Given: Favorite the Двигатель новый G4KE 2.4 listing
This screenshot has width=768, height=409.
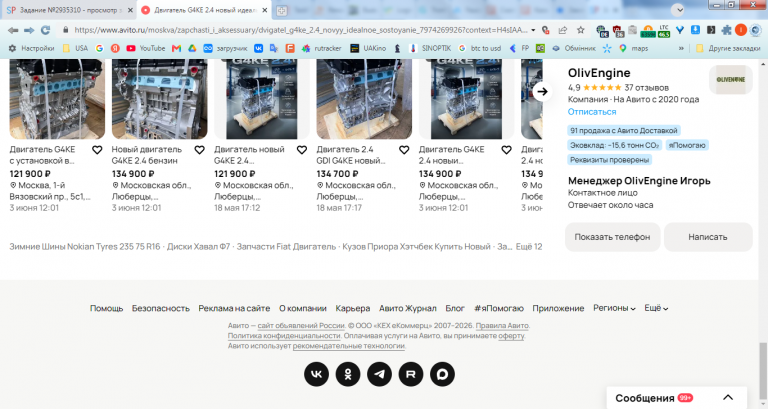Looking at the screenshot, I should pyautogui.click(x=302, y=150).
